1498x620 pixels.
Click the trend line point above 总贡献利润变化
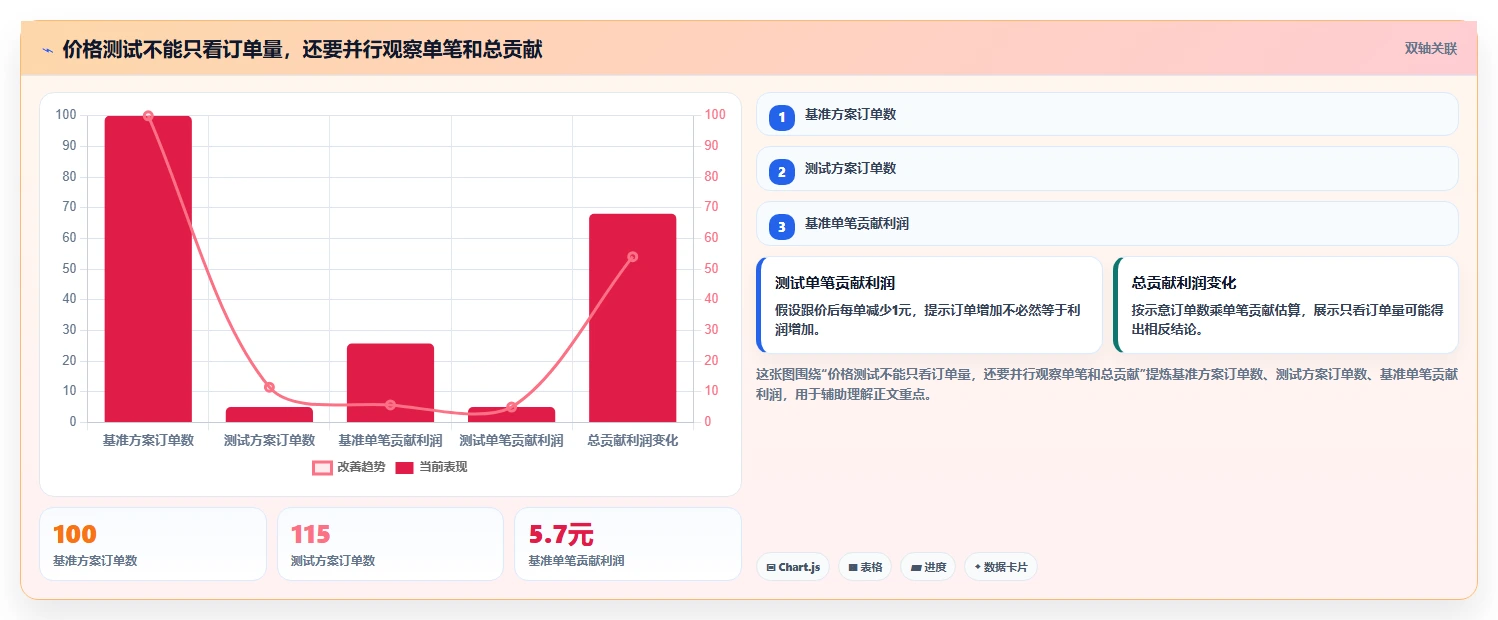tap(632, 257)
